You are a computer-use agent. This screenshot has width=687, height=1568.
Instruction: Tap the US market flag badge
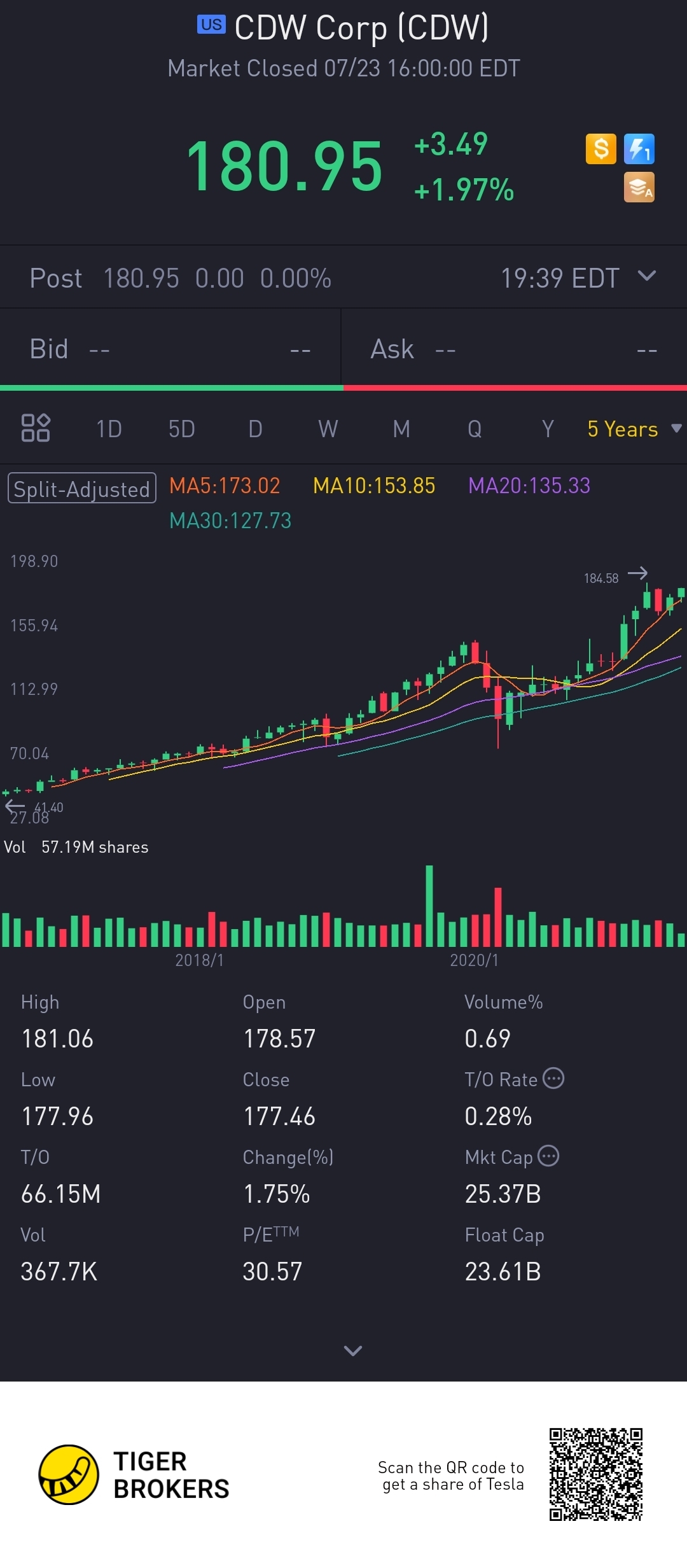point(211,25)
